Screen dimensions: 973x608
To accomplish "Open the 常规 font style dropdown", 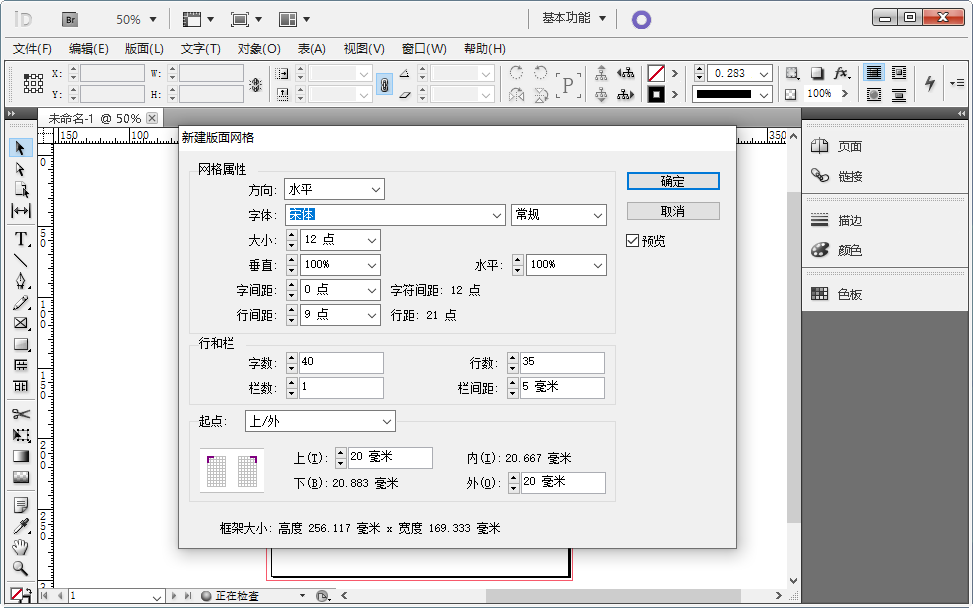I will point(558,215).
